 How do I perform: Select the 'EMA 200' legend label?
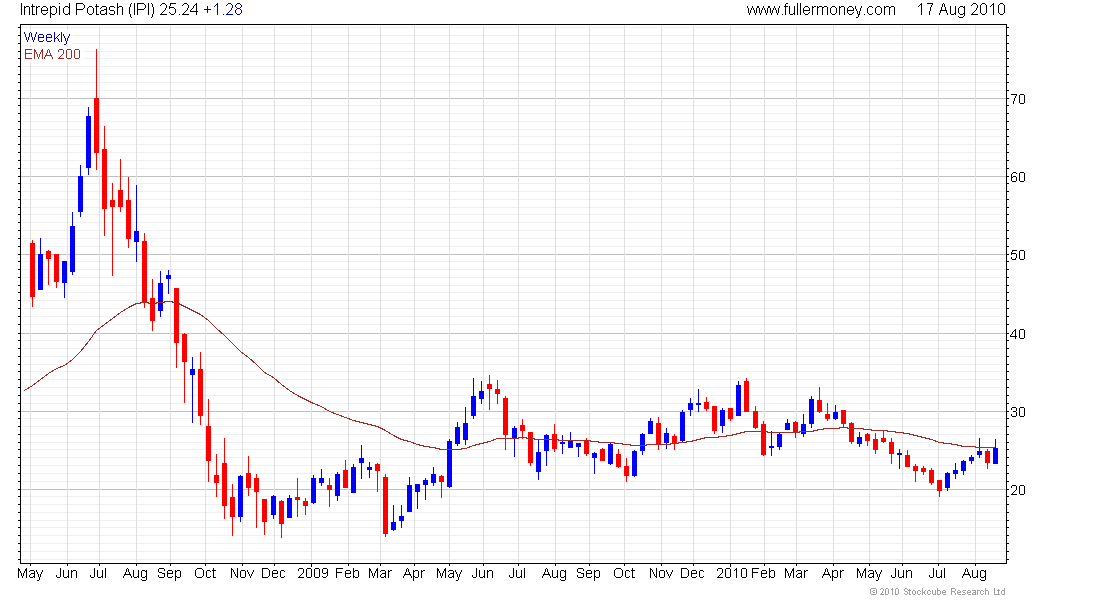53,55
